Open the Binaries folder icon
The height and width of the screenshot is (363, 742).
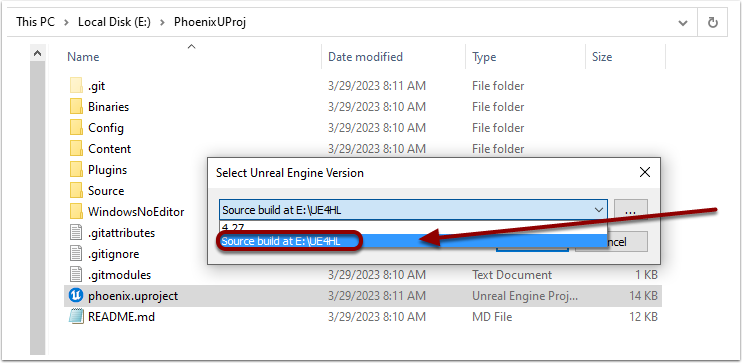pyautogui.click(x=76, y=107)
